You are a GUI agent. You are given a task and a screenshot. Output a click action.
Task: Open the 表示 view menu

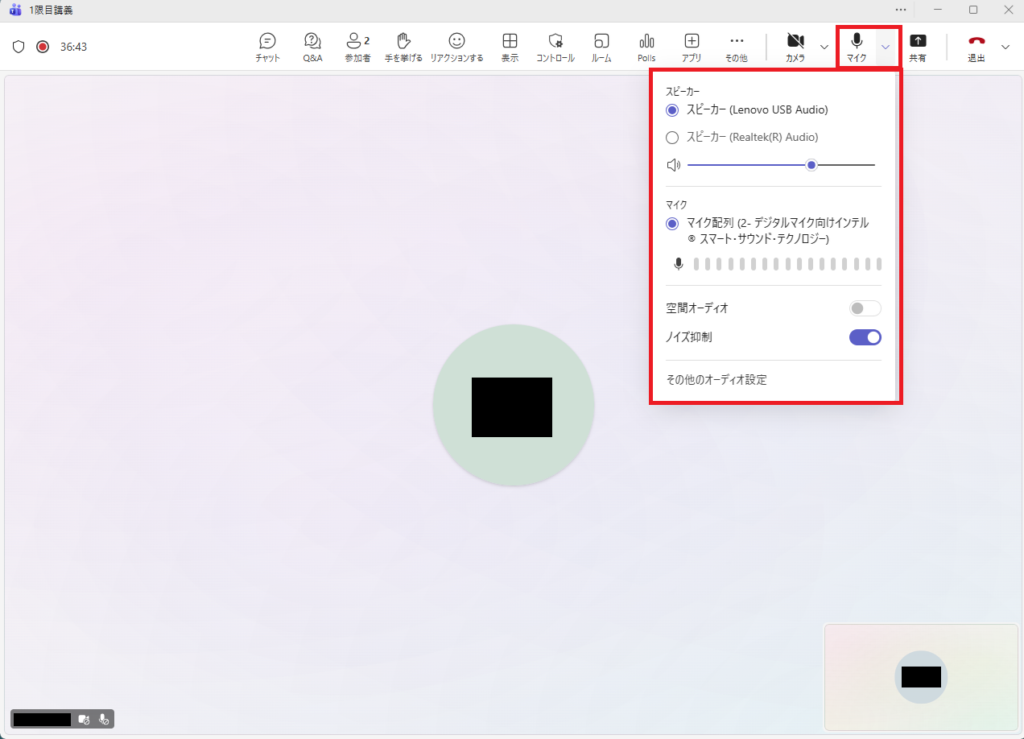(509, 46)
